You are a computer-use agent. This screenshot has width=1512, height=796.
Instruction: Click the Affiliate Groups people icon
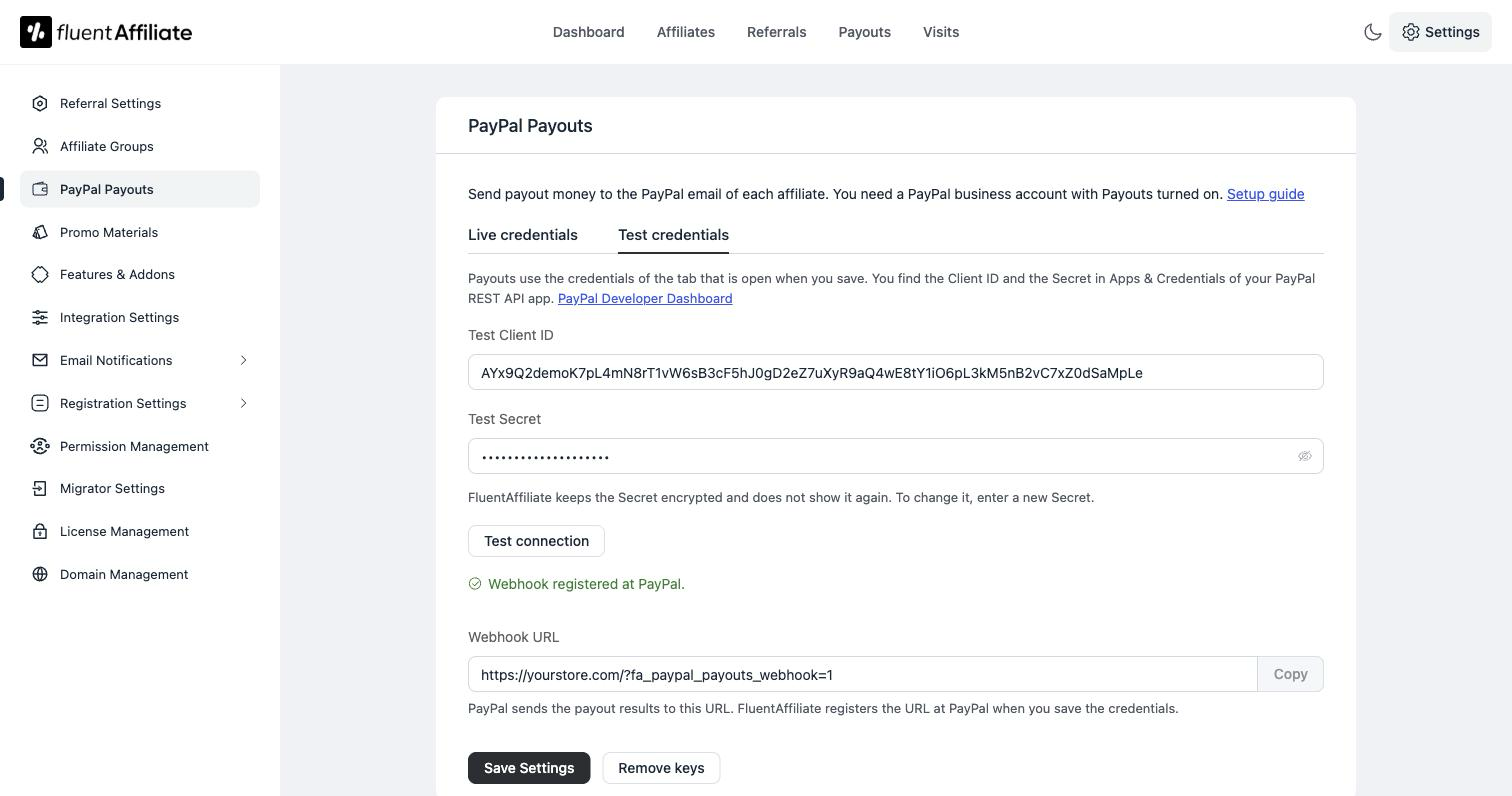[x=40, y=146]
